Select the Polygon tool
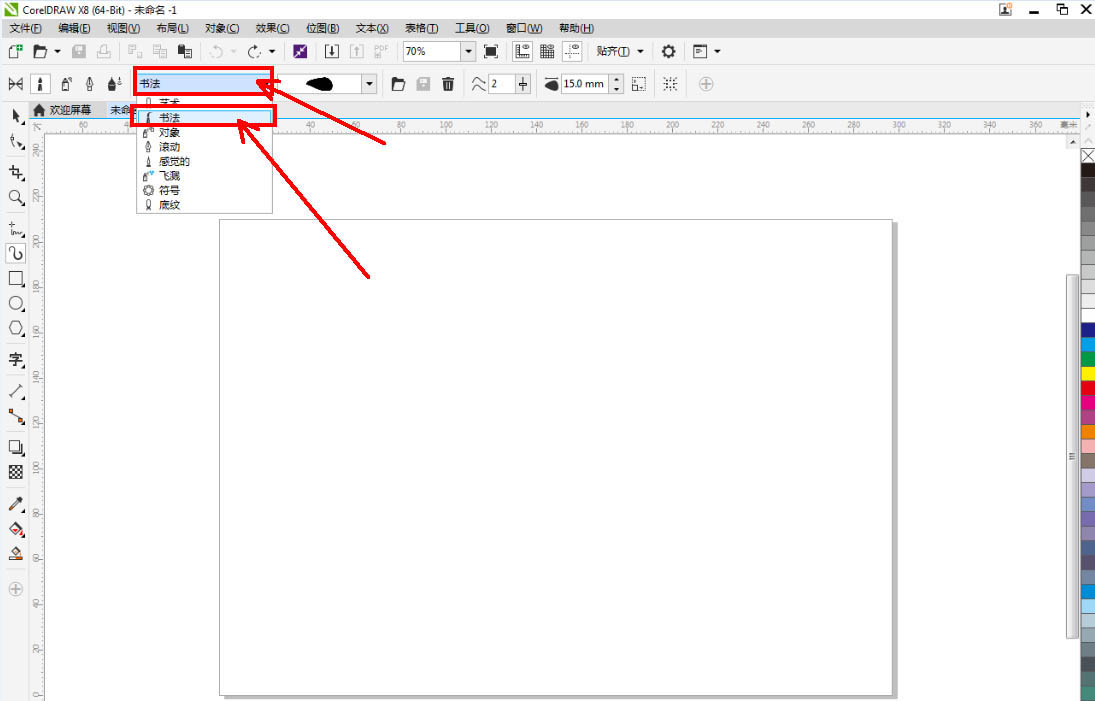Screen dimensions: 1095x701 (16, 328)
